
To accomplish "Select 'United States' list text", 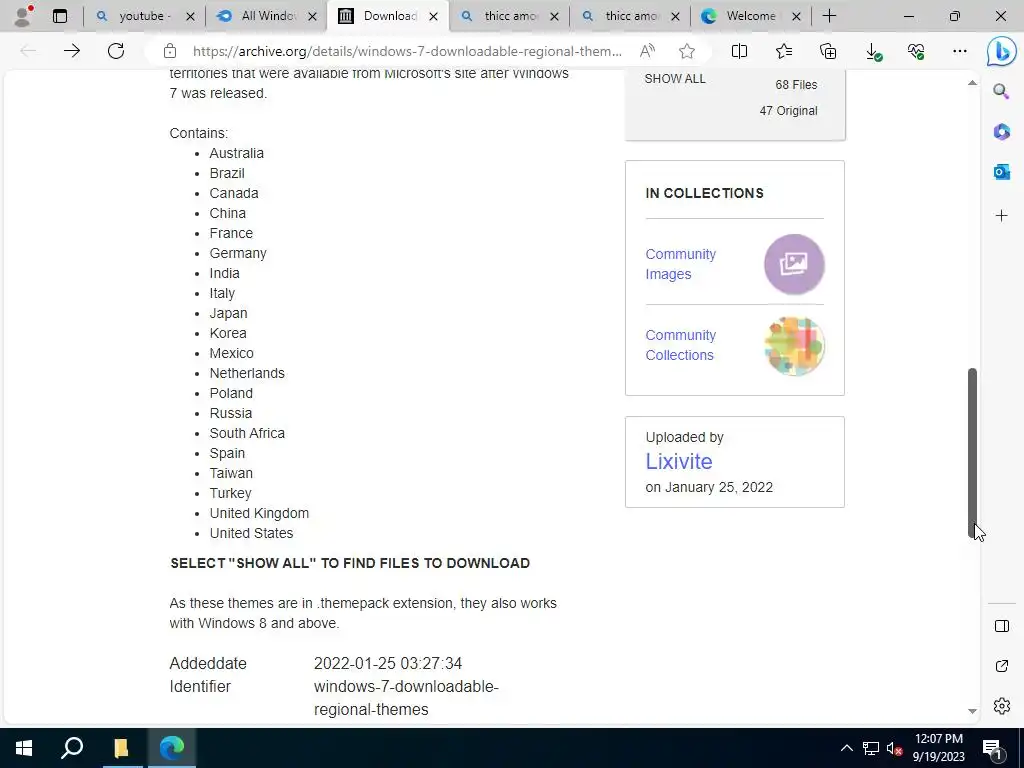I will (x=251, y=533).
